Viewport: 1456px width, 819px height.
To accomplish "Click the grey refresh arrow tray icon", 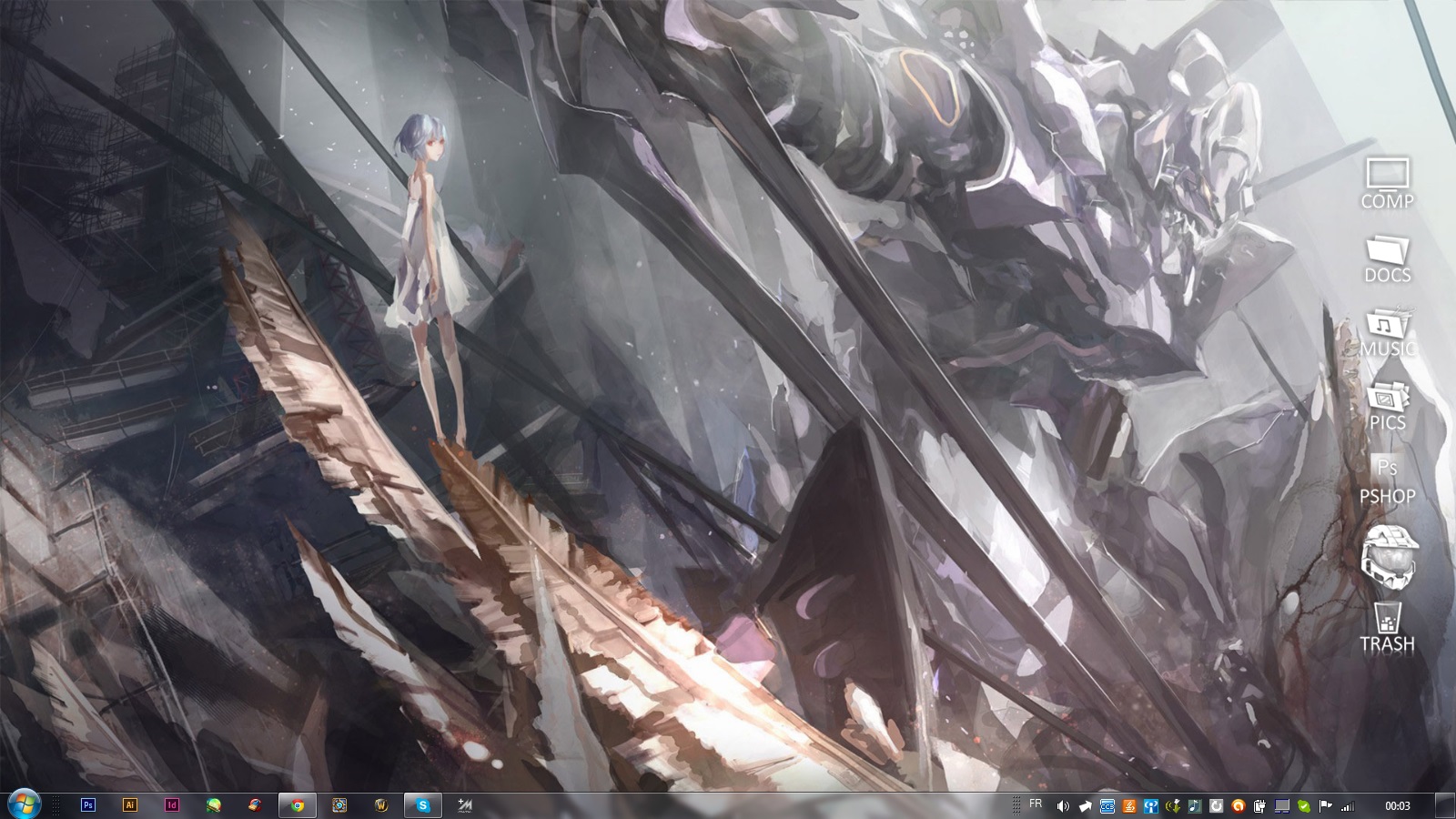I will (1217, 806).
